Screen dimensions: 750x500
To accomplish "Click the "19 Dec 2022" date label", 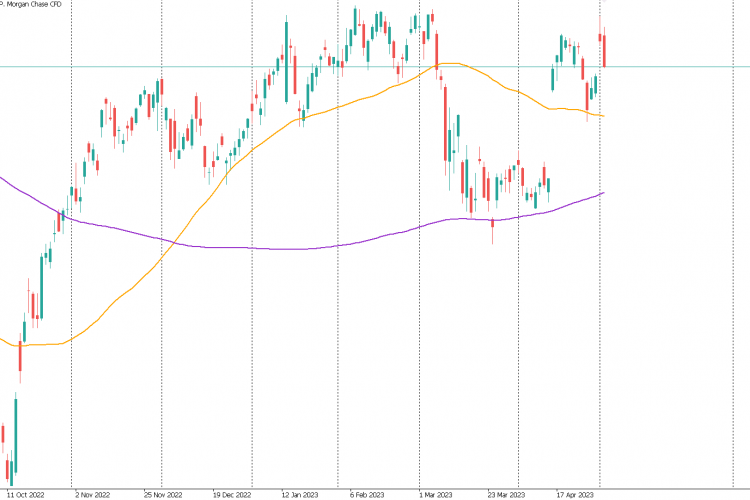I will 230,494.
